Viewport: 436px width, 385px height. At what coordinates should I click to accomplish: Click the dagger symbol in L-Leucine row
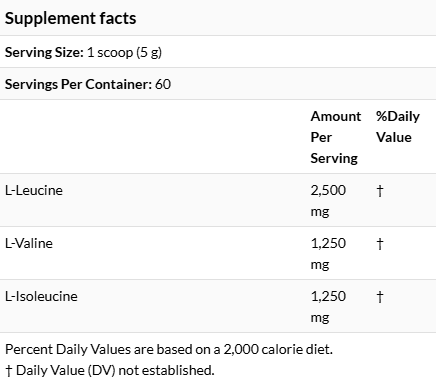[x=380, y=191]
